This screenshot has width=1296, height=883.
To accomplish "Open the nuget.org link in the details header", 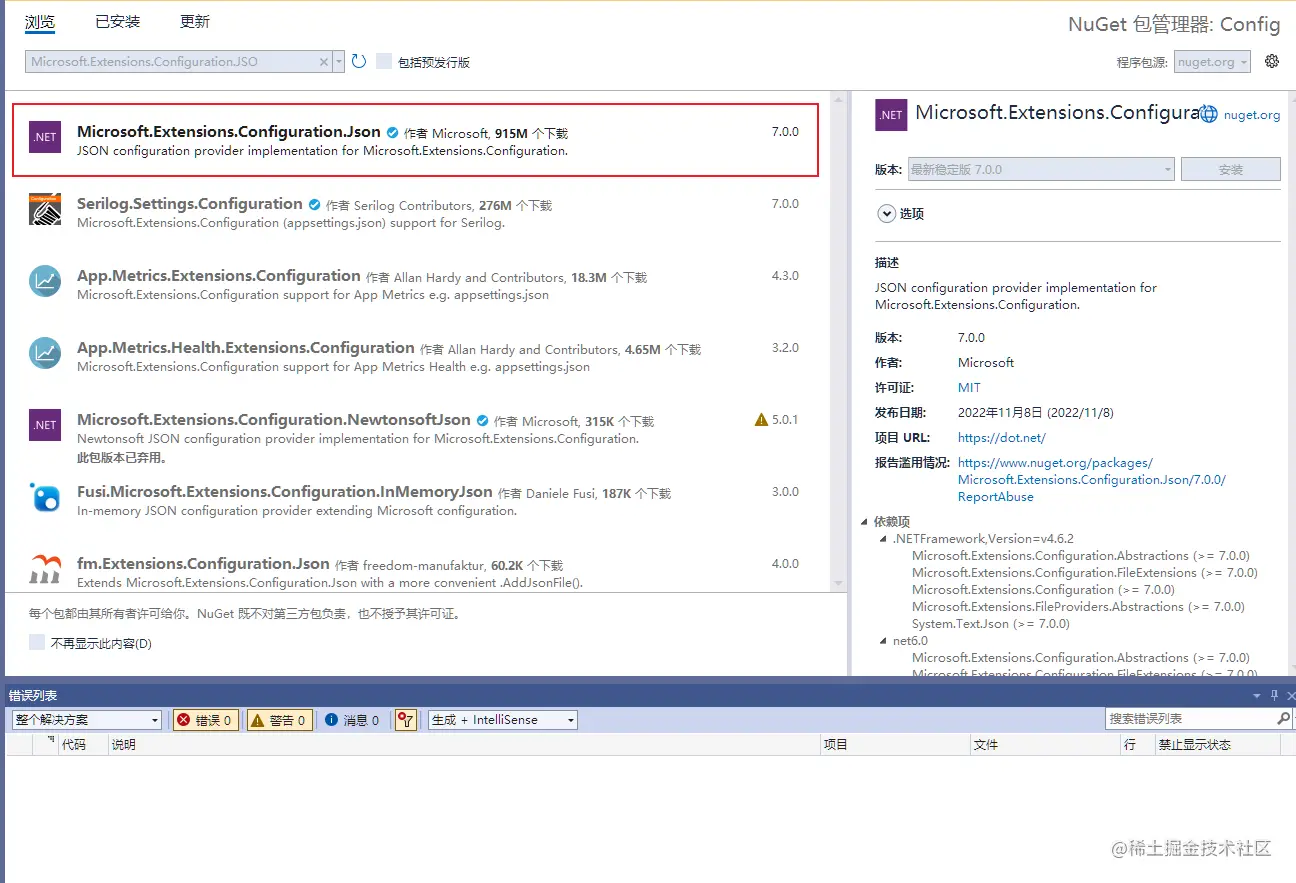I will pos(1252,115).
